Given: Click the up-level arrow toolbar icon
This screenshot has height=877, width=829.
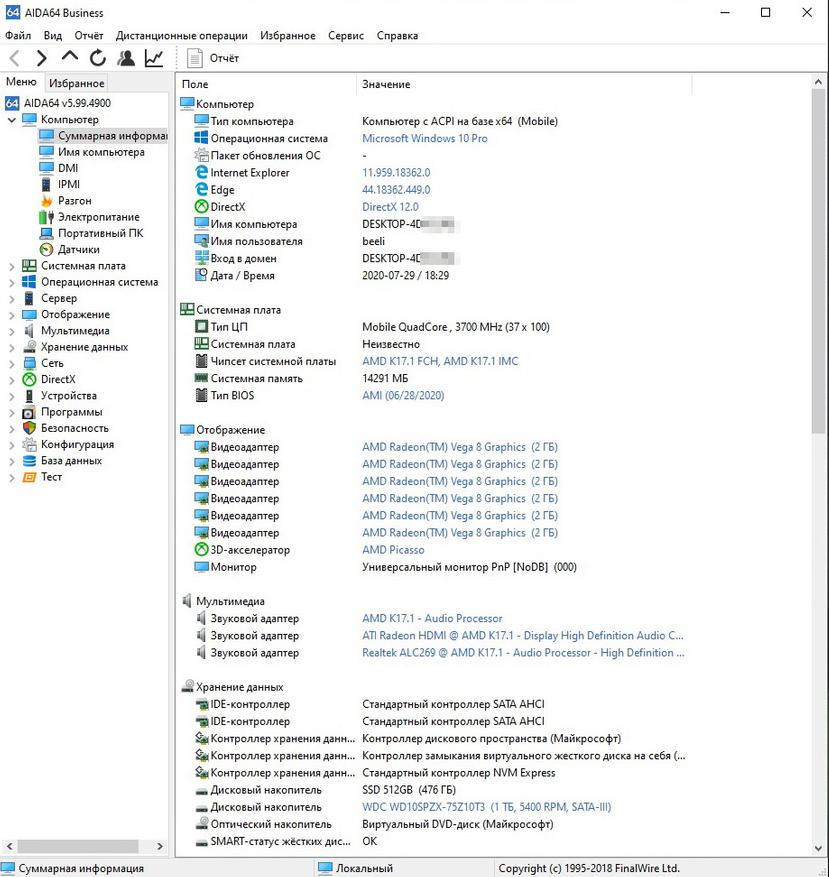Looking at the screenshot, I should pos(69,56).
